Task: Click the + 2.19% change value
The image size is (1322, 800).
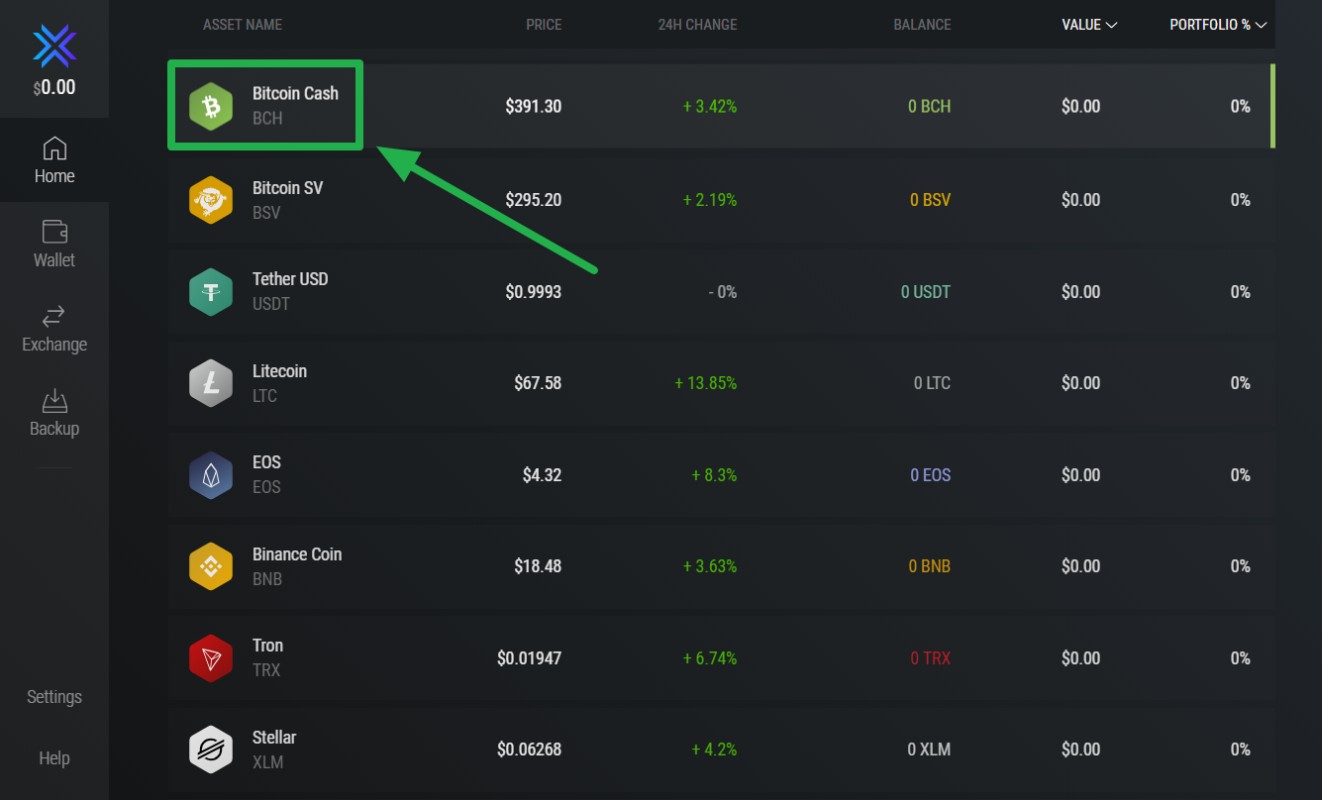Action: [710, 200]
